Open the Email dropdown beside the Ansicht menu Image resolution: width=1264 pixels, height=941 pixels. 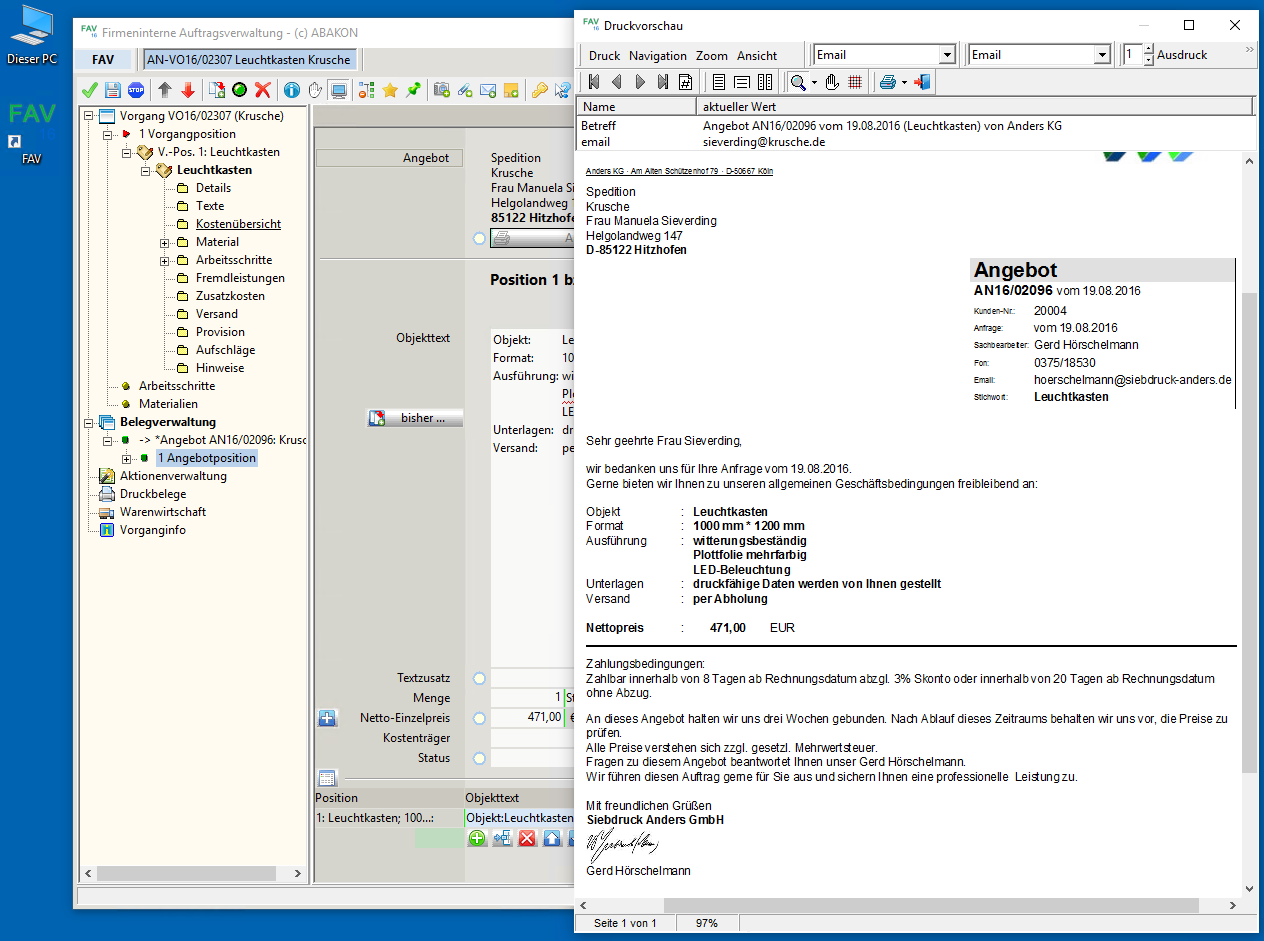point(947,55)
